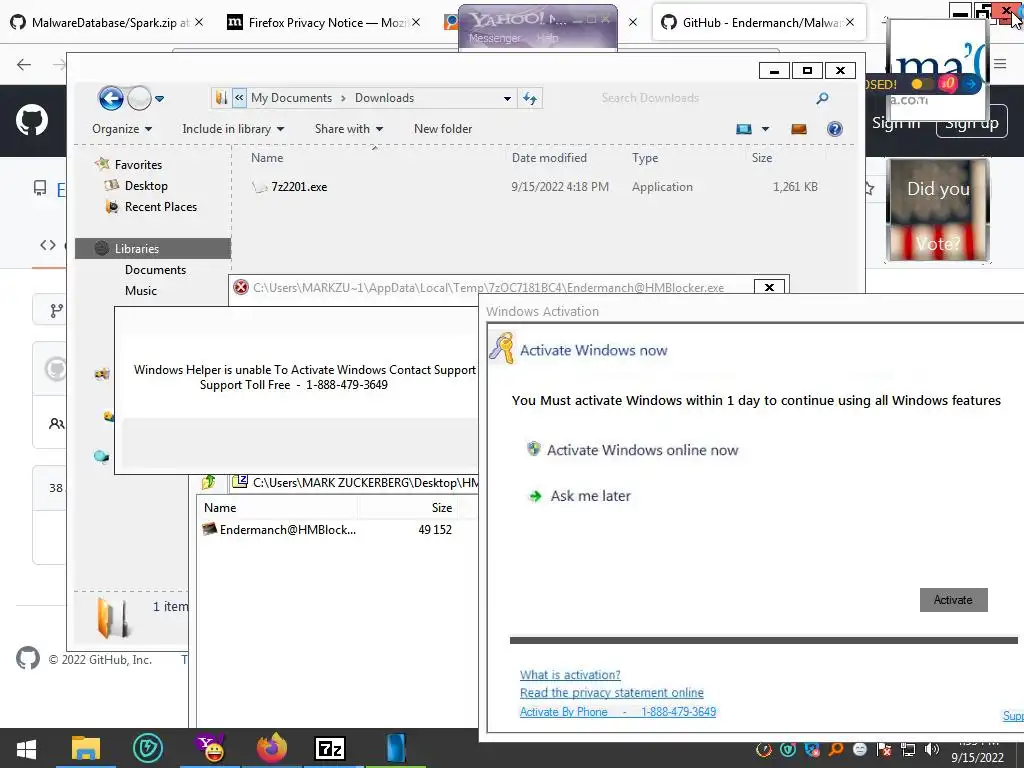The width and height of the screenshot is (1024, 768).
Task: Select Recent Places in navigation pane
Action: (x=161, y=207)
